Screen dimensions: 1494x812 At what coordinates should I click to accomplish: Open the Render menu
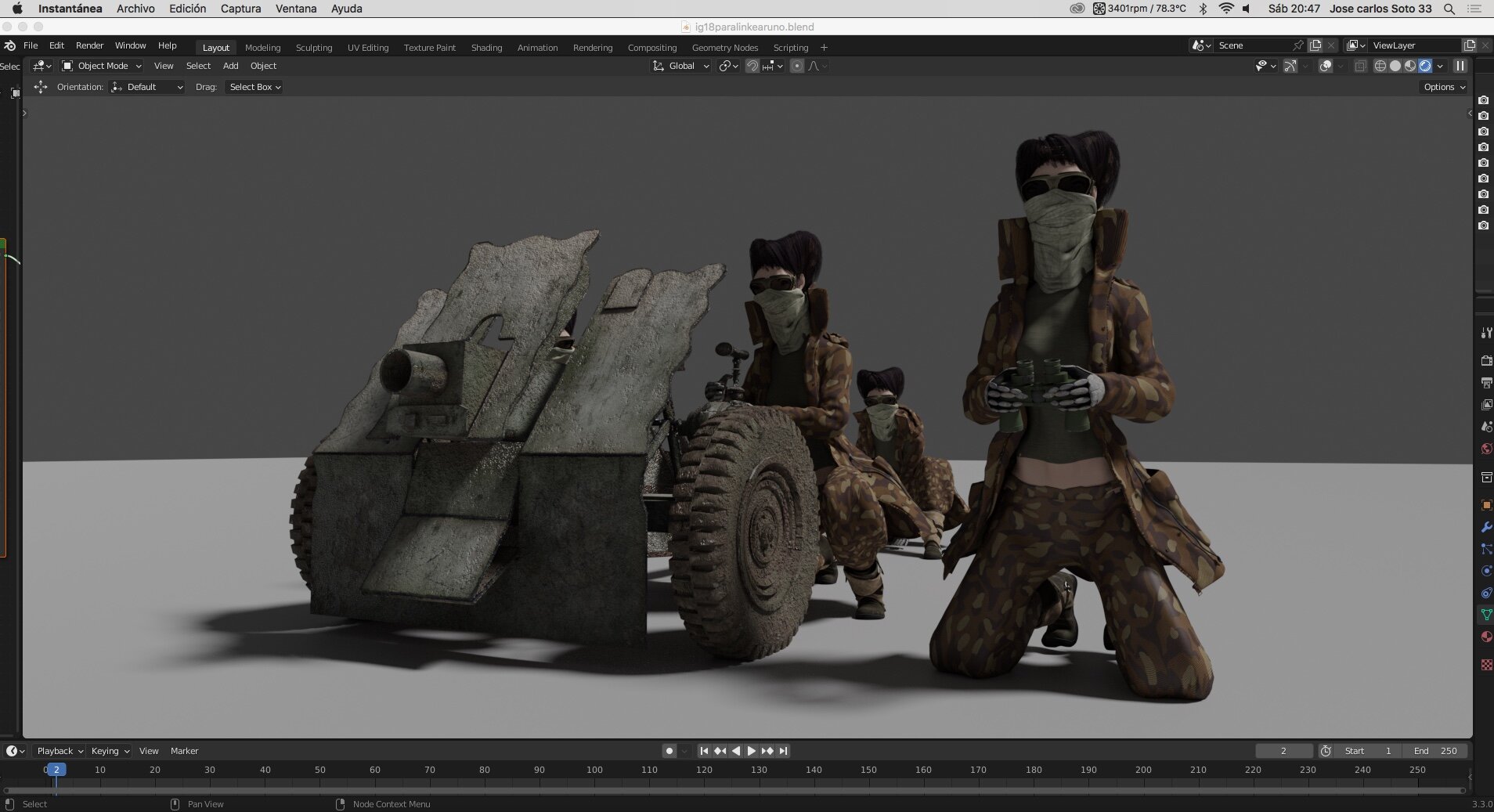point(89,45)
